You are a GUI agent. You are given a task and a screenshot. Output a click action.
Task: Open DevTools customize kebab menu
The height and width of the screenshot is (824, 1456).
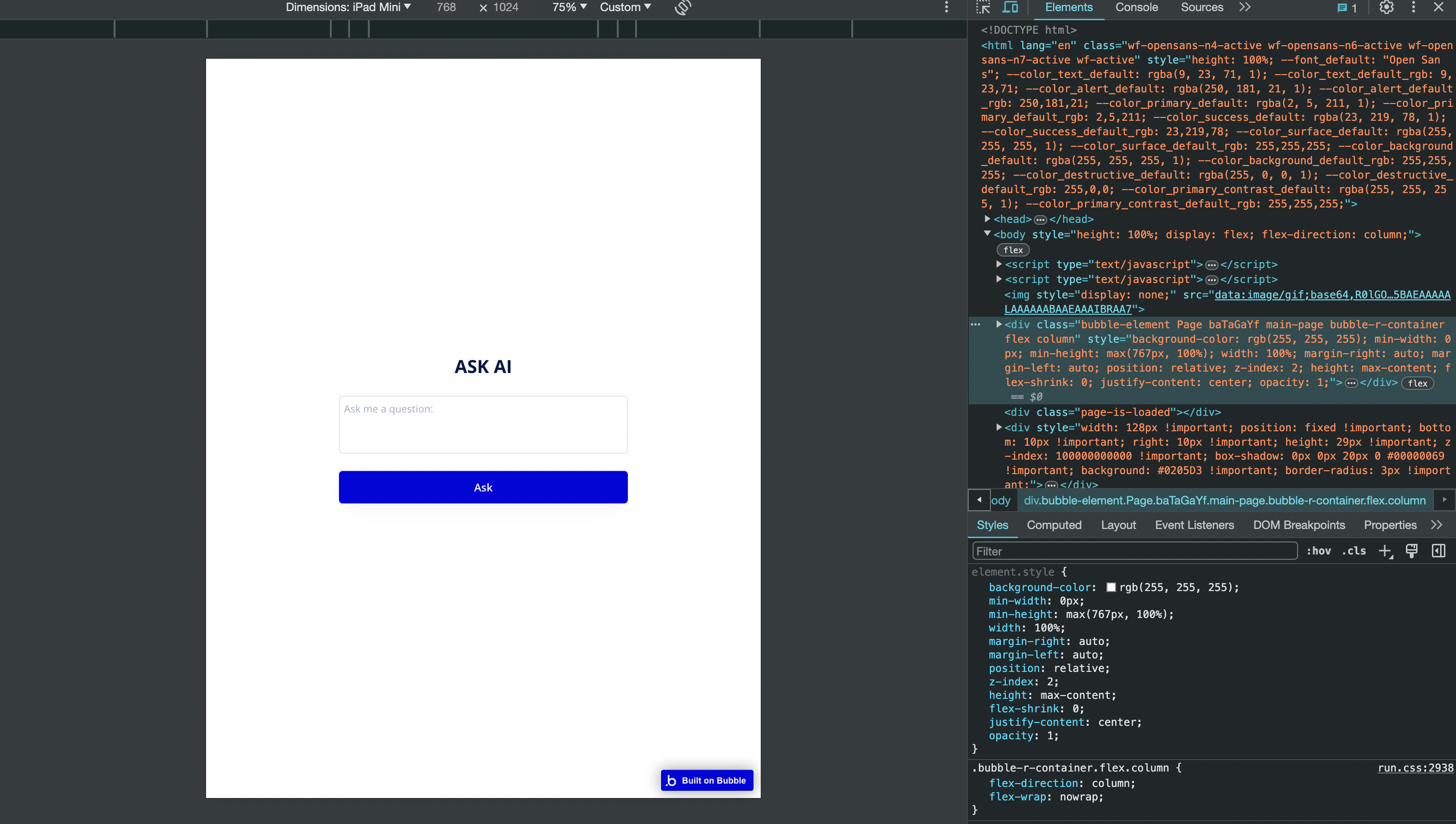coord(1413,7)
